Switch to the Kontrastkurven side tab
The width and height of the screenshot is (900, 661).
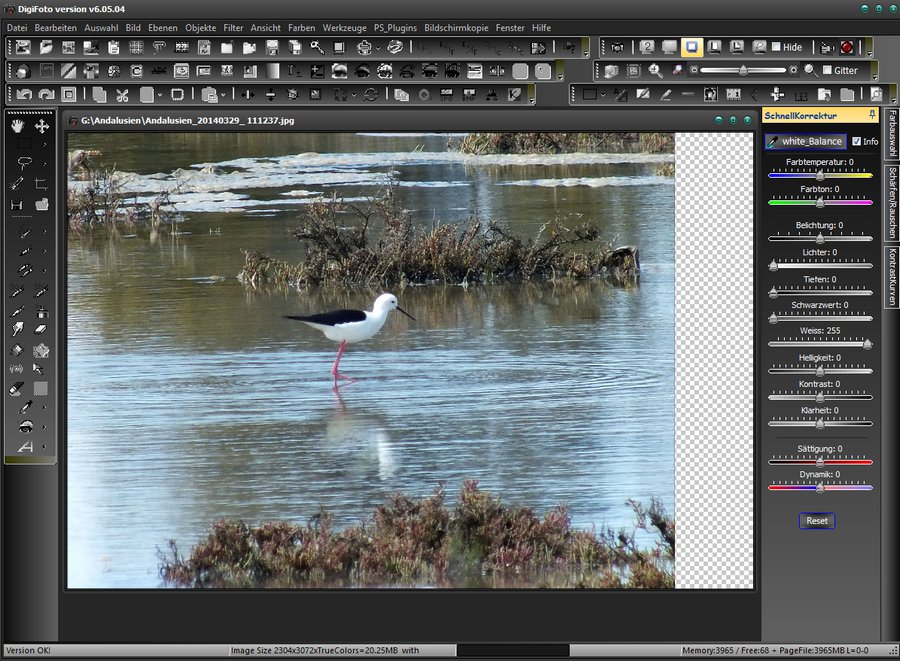(x=891, y=277)
